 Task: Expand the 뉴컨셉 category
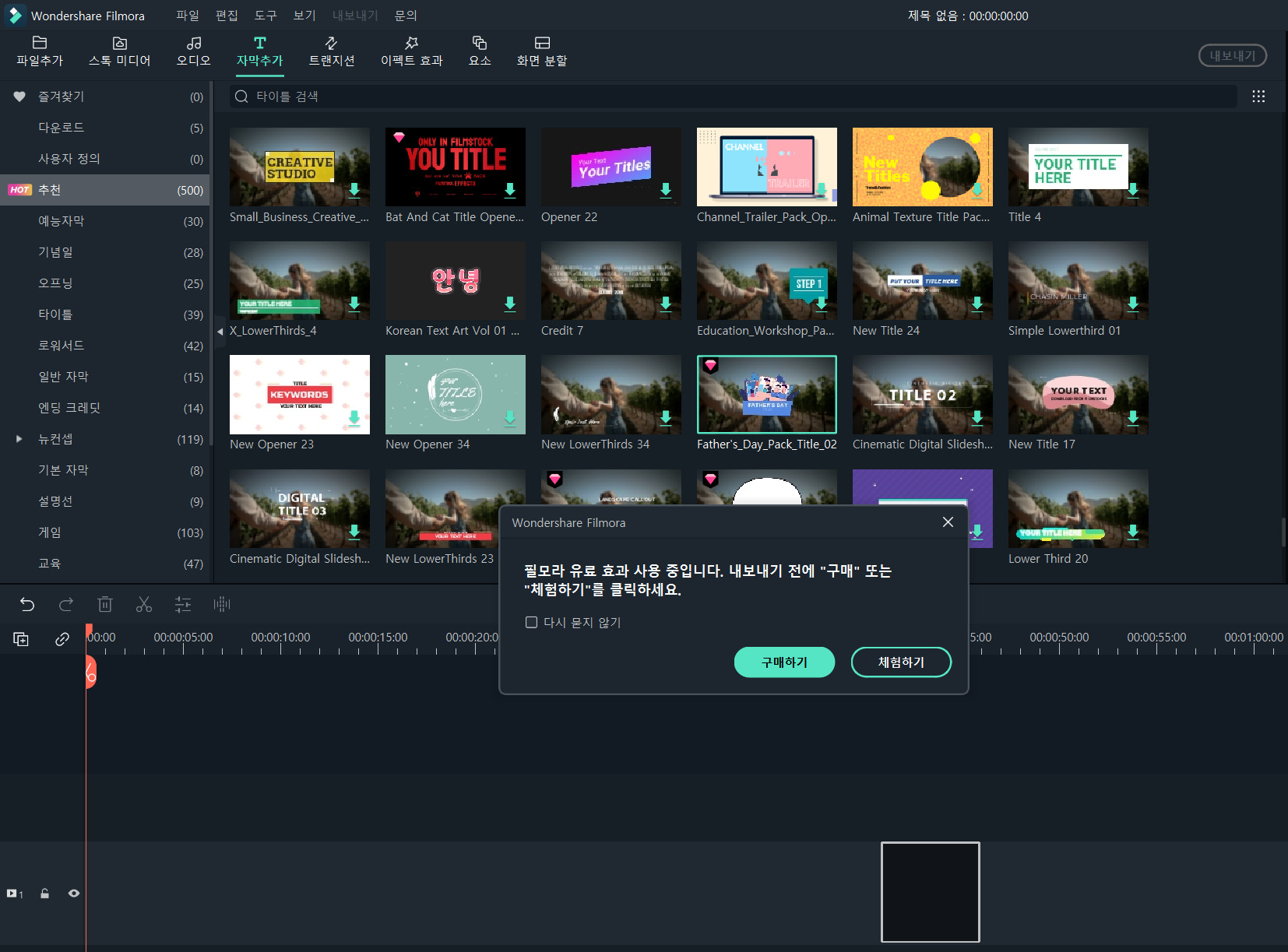point(19,439)
